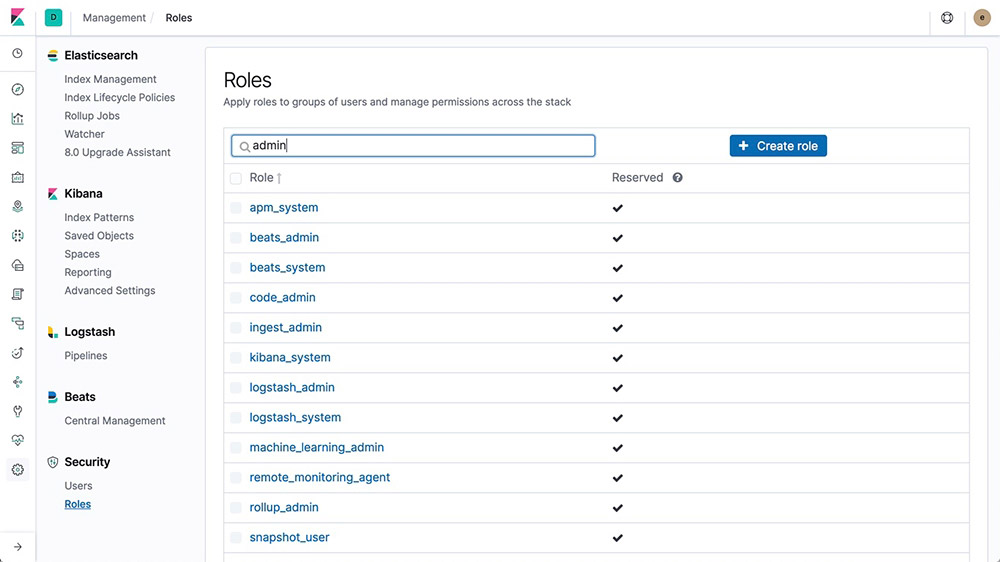Screen dimensions: 1000x562
Task: Click the search magnifier icon
Action: click(x=244, y=147)
